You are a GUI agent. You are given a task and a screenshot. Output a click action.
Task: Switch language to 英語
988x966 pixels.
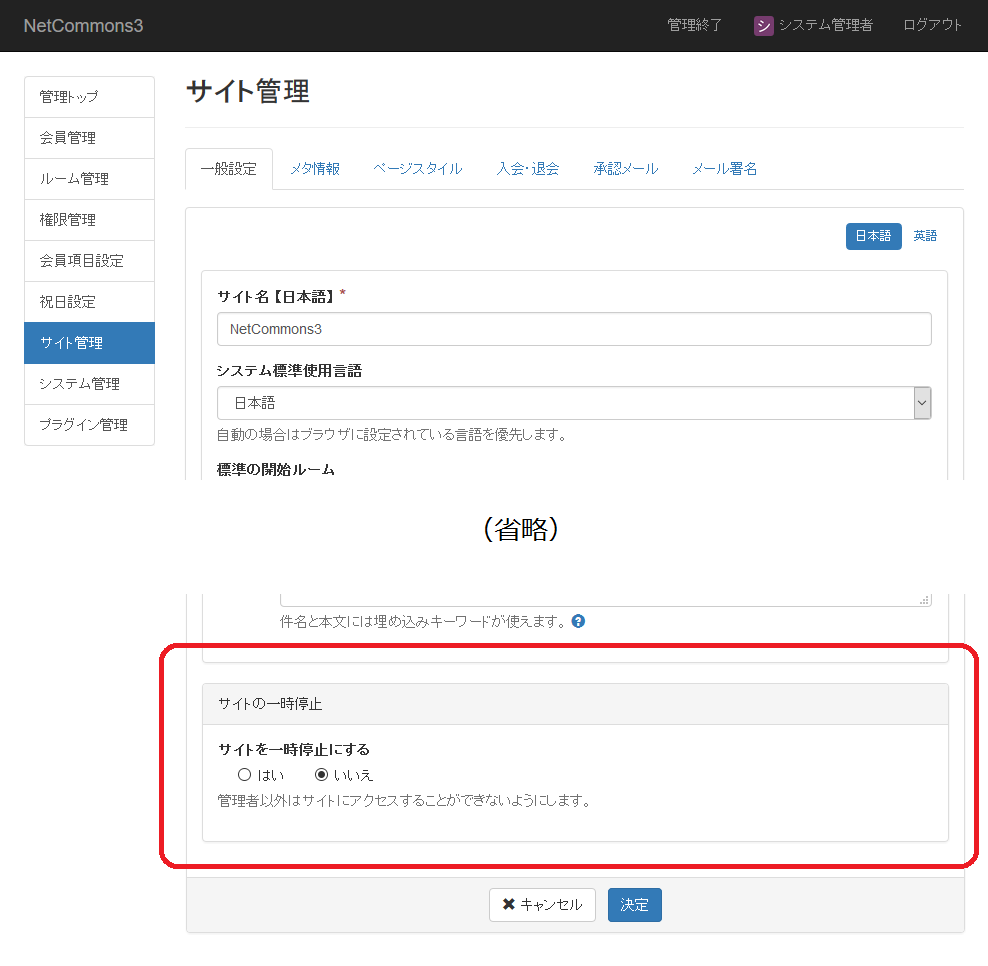point(925,236)
